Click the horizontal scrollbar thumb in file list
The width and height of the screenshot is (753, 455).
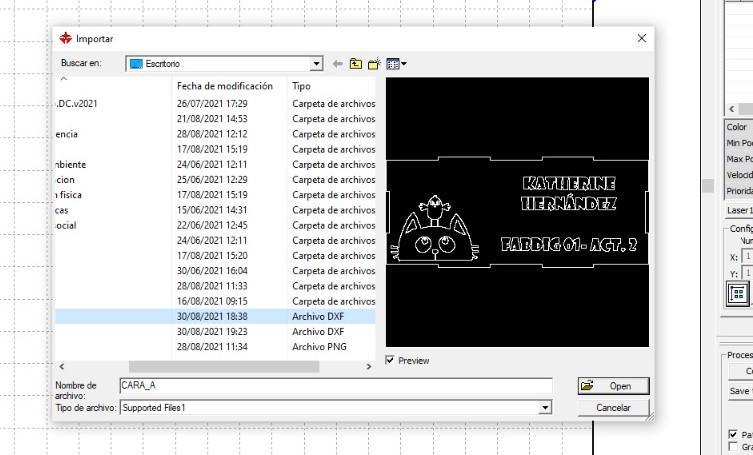tap(224, 367)
